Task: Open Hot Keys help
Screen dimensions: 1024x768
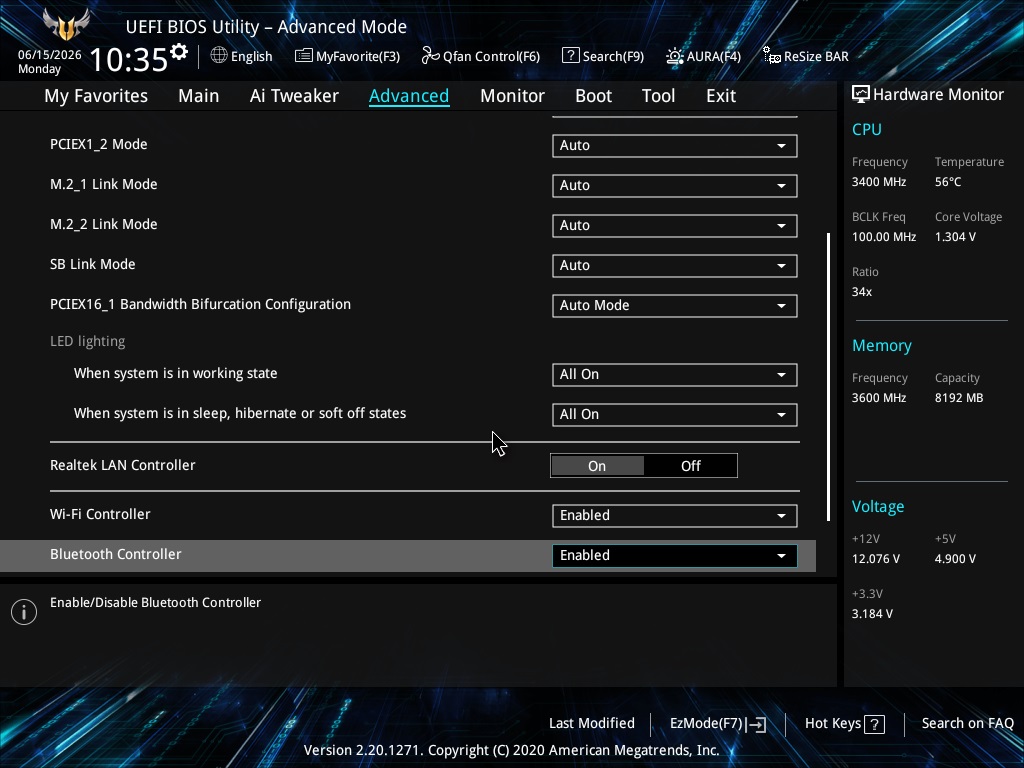Action: pyautogui.click(x=844, y=724)
